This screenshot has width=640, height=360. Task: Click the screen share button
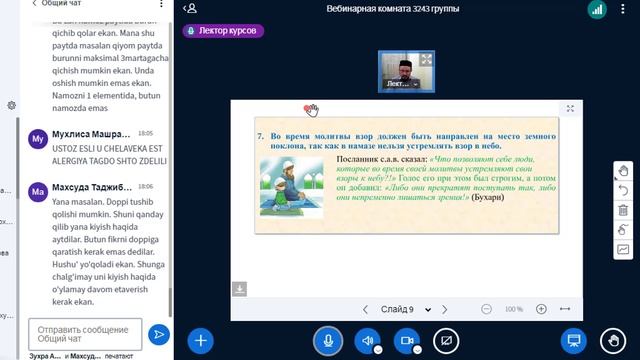[x=446, y=340]
